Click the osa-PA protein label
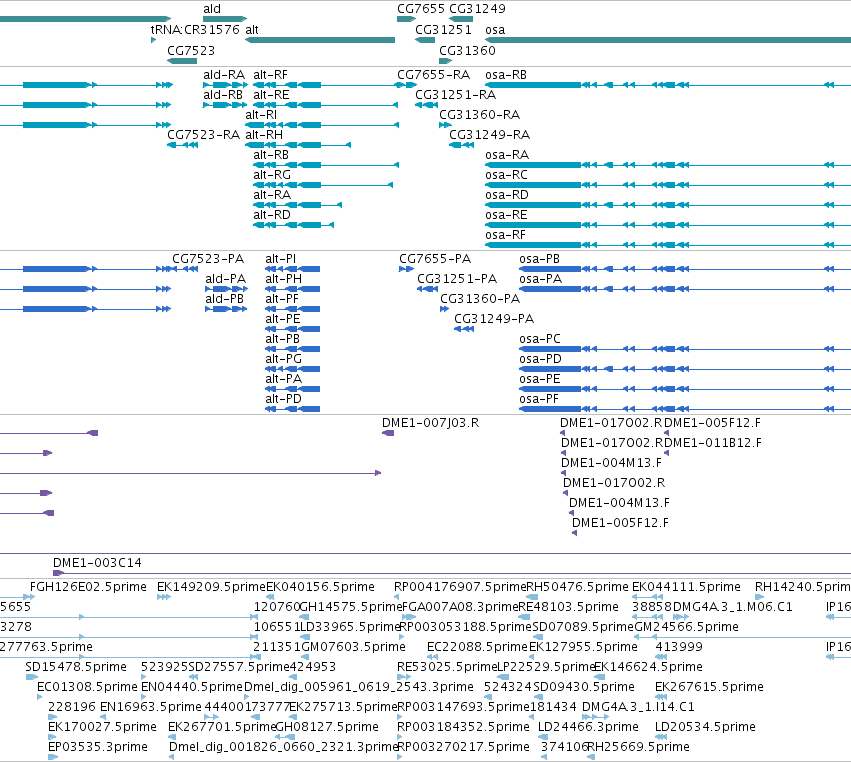Screen dimensions: 851x762 (540, 279)
